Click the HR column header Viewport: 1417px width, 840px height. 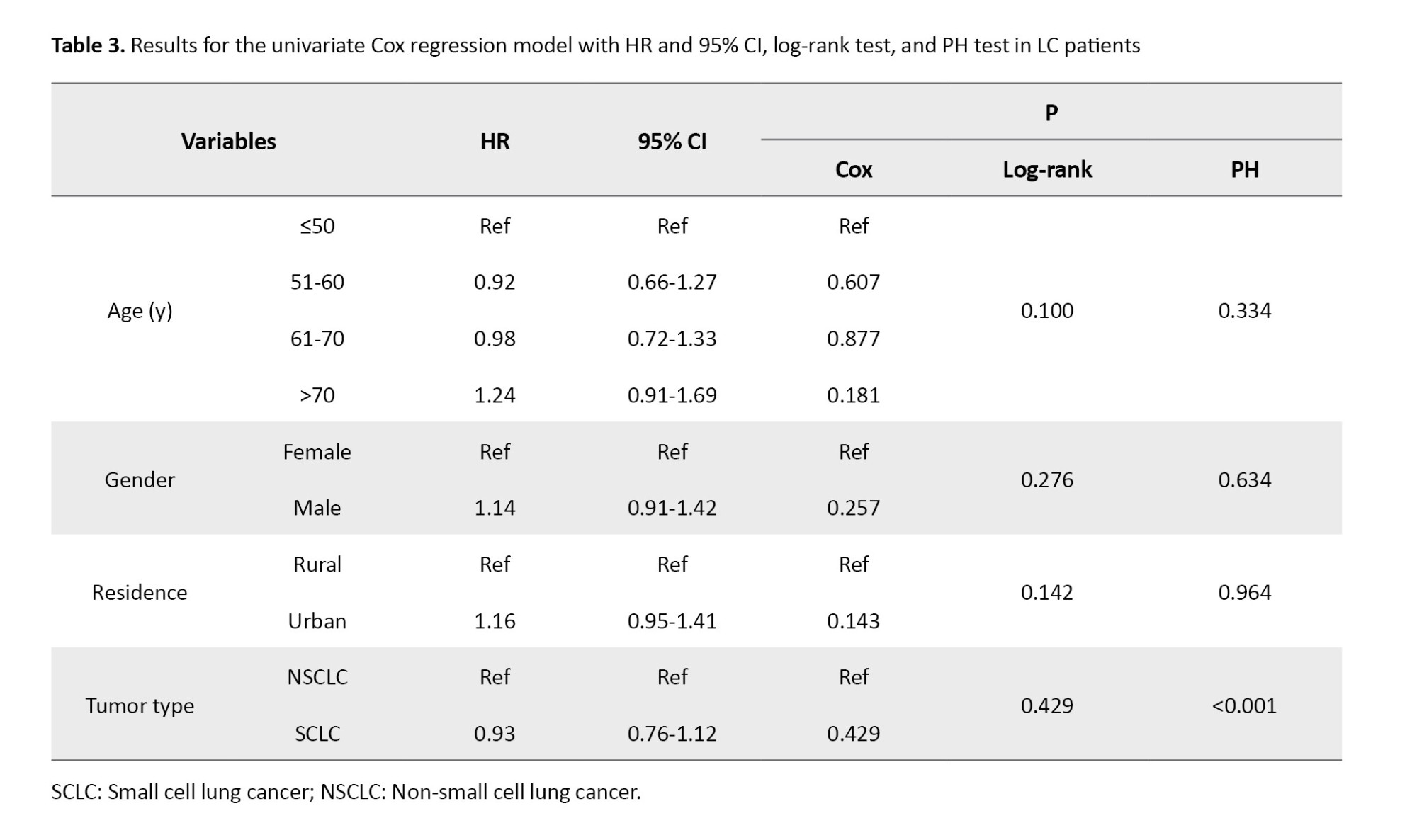495,142
